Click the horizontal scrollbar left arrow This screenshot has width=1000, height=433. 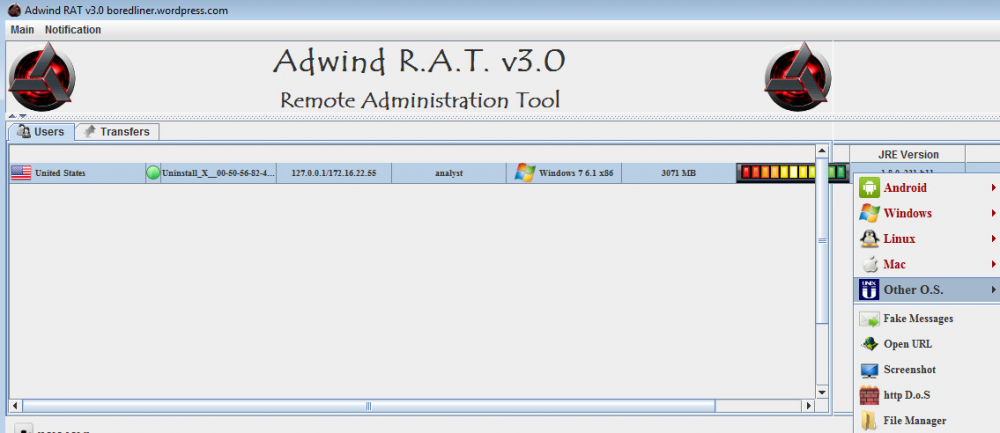tap(15, 406)
